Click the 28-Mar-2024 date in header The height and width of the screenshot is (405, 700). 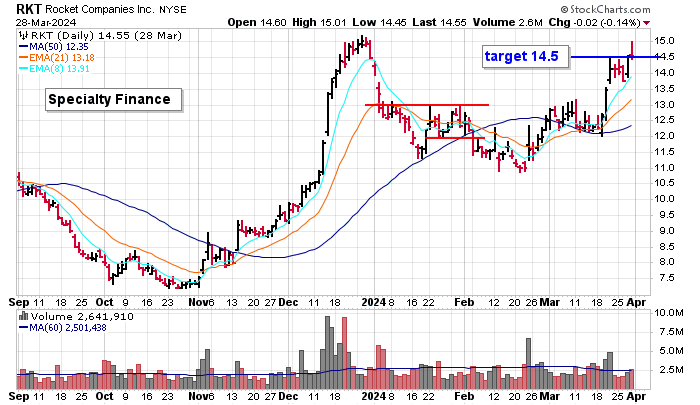point(46,23)
